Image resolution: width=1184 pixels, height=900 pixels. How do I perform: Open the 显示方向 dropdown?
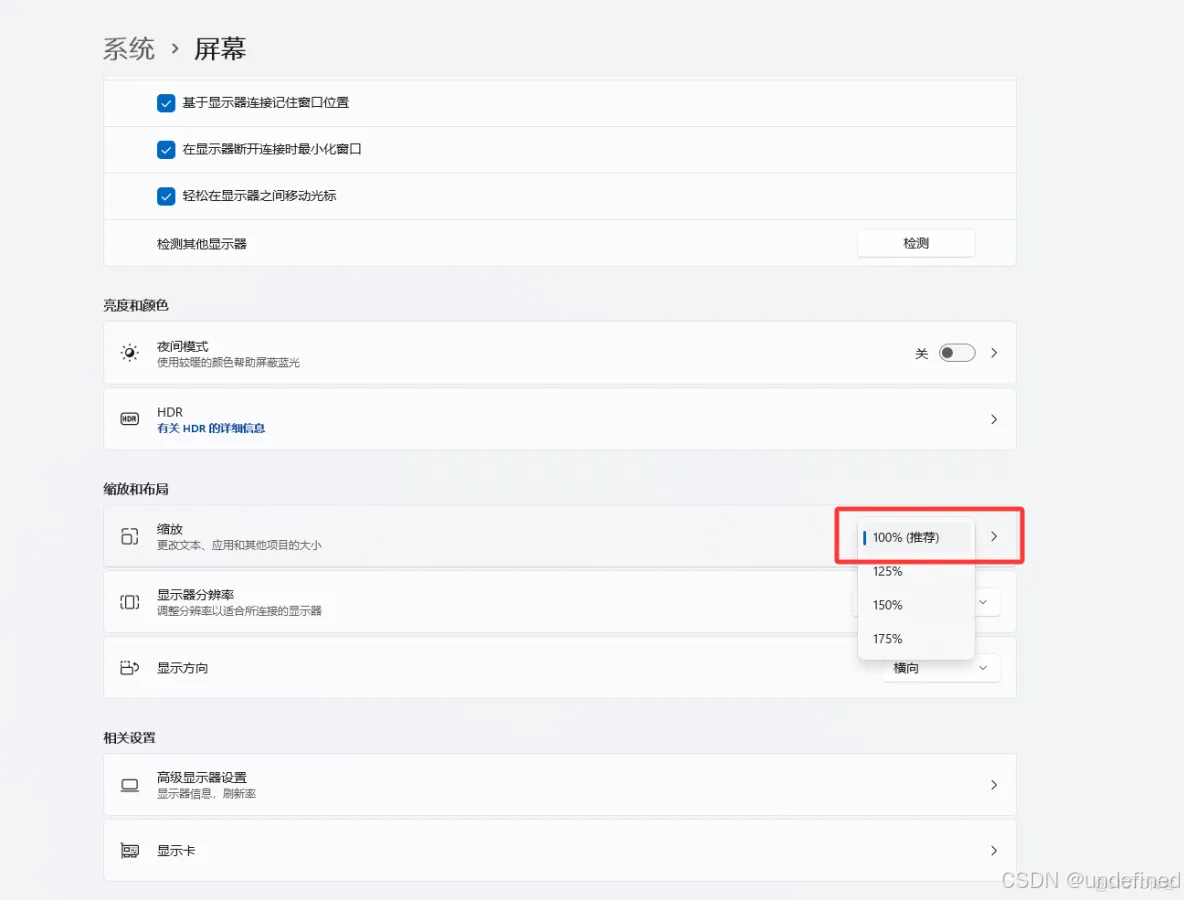[x=940, y=667]
